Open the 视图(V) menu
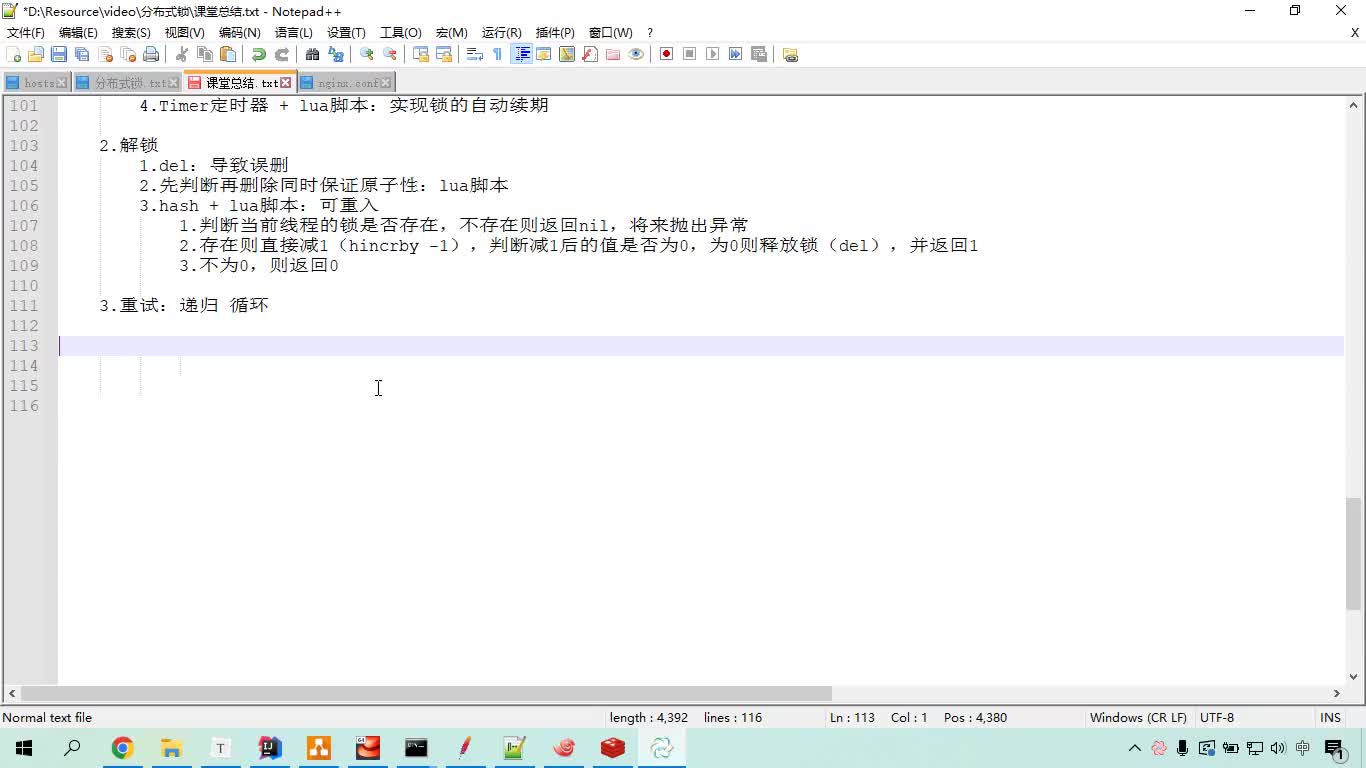The height and width of the screenshot is (768, 1366). click(184, 33)
